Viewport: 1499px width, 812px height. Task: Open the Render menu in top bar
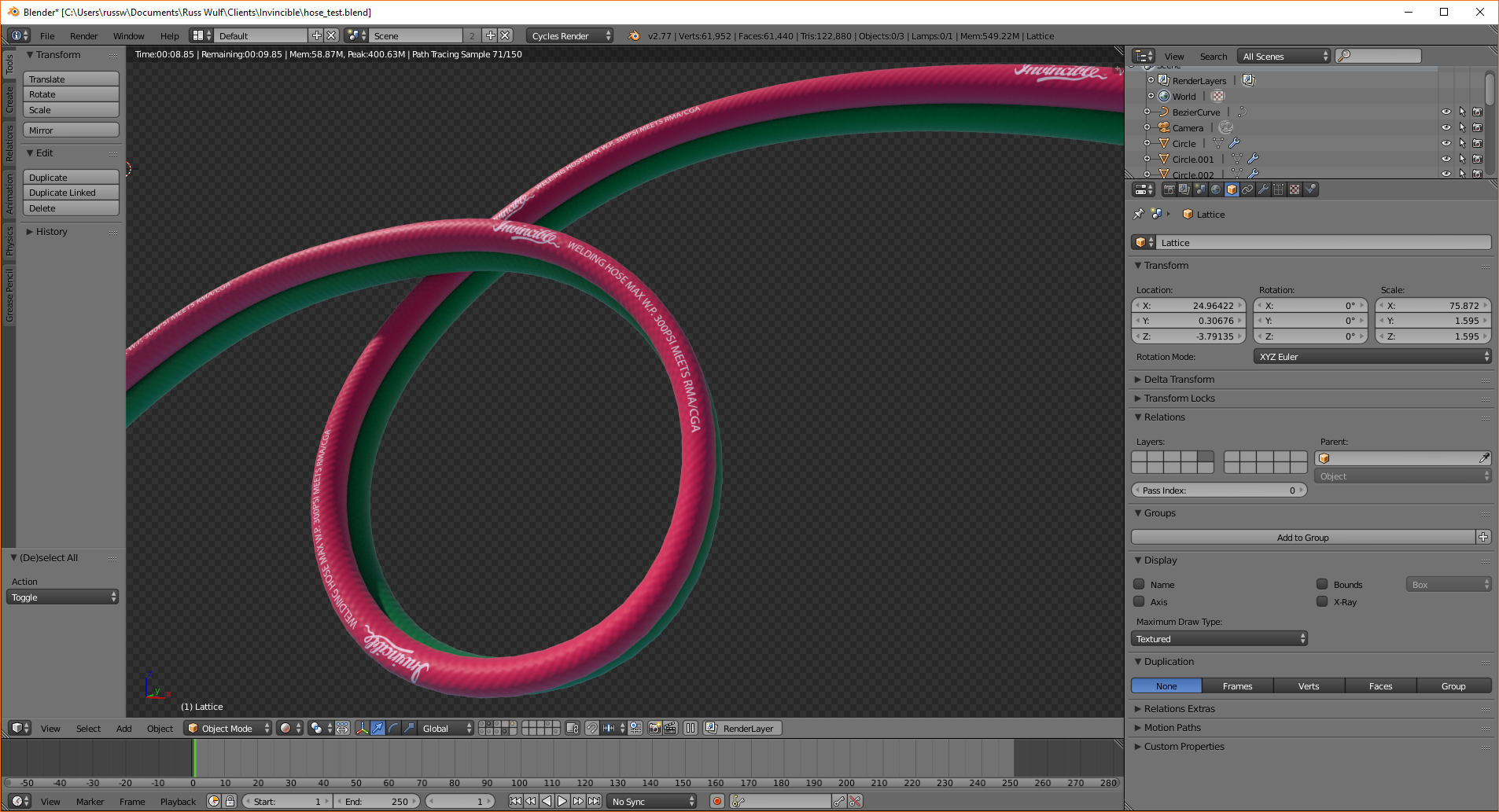click(x=83, y=36)
